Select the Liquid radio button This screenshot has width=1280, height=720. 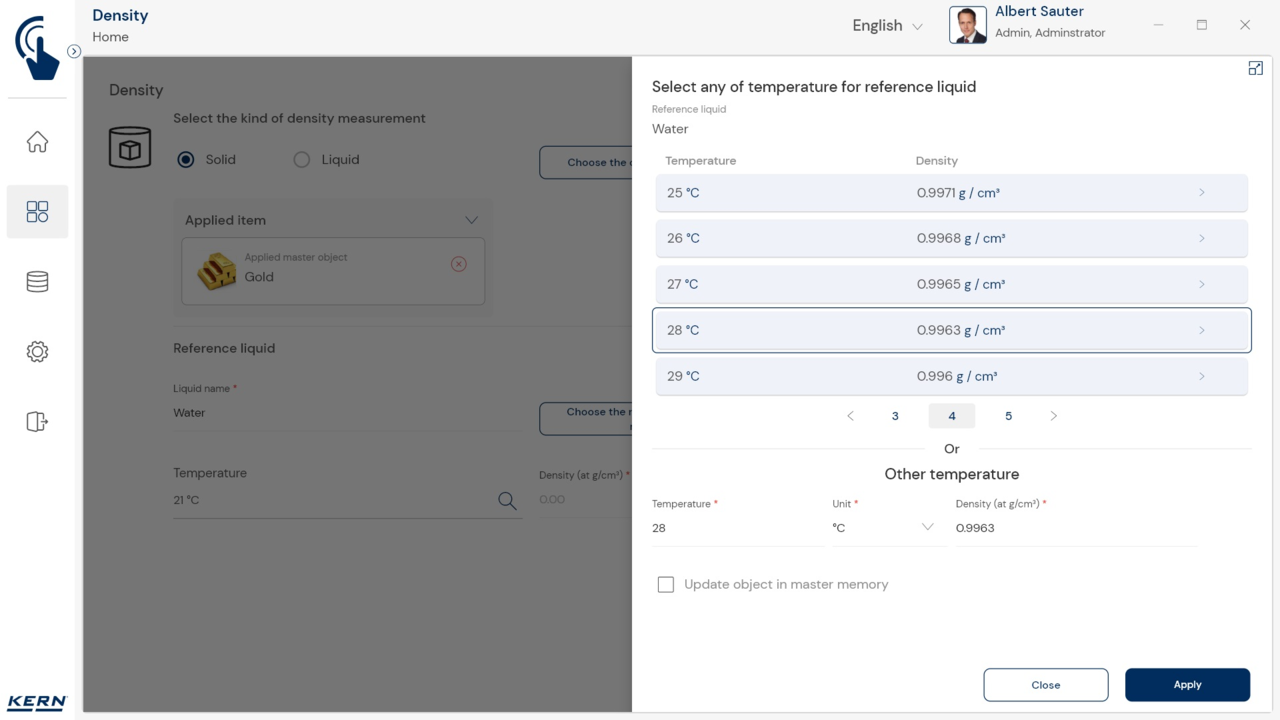click(x=302, y=160)
